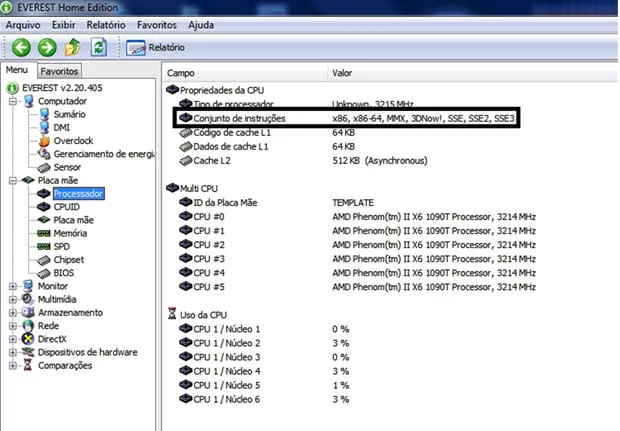Click the Memória RAM stick icon
620x431 pixels.
coord(43,233)
